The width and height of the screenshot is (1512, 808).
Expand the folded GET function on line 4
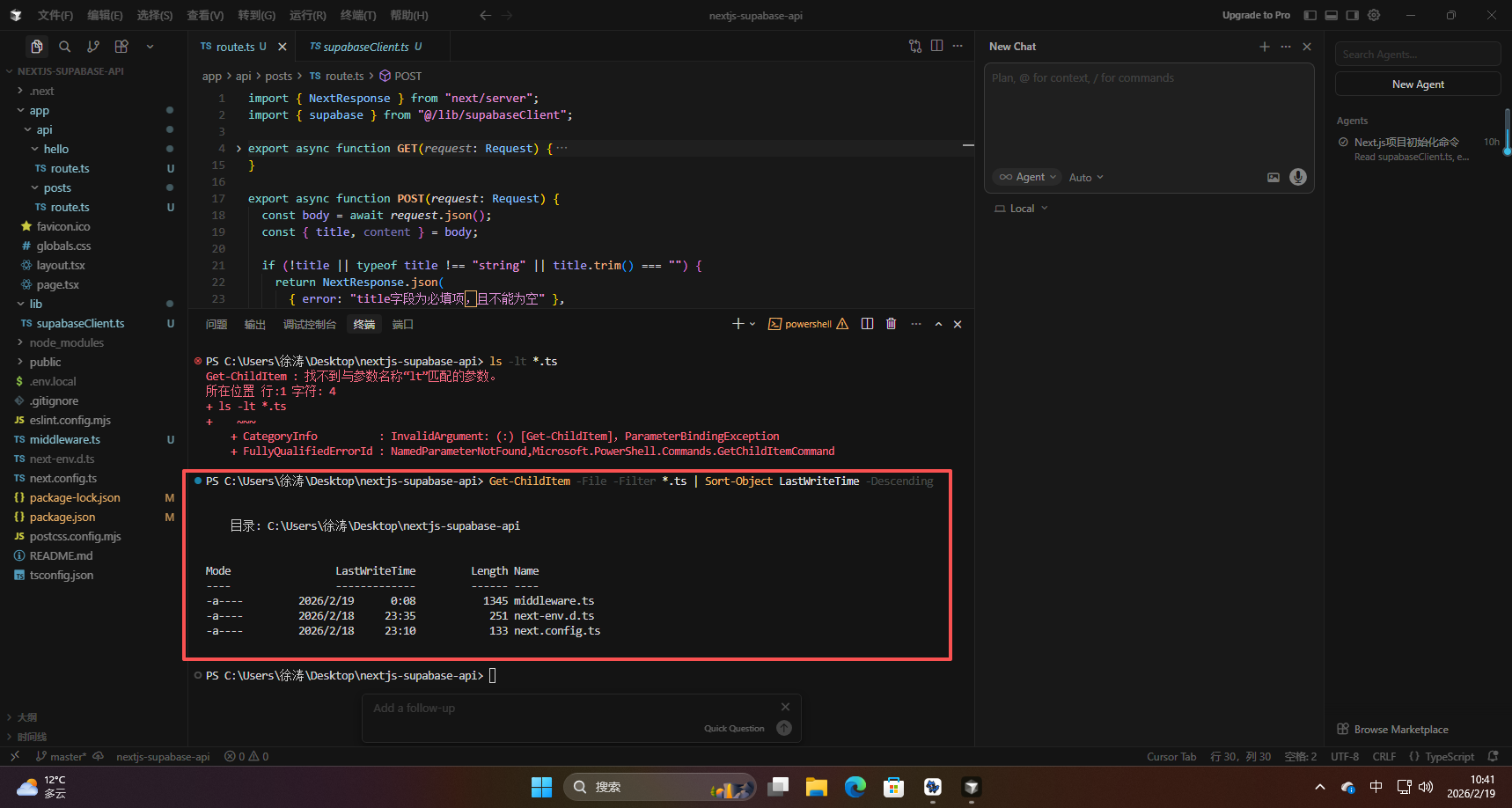click(x=239, y=149)
